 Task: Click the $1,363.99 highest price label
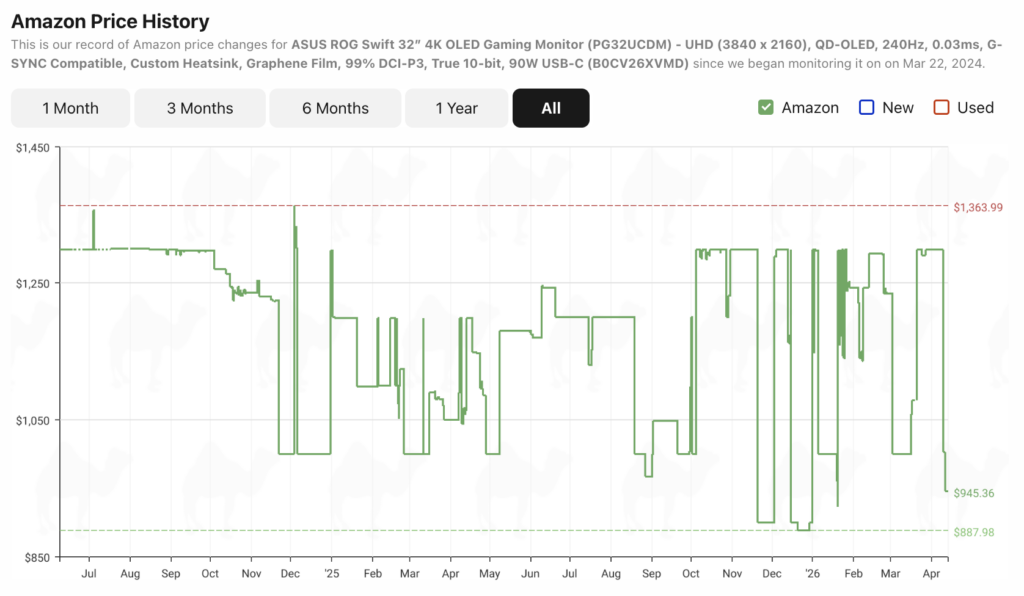click(x=978, y=207)
